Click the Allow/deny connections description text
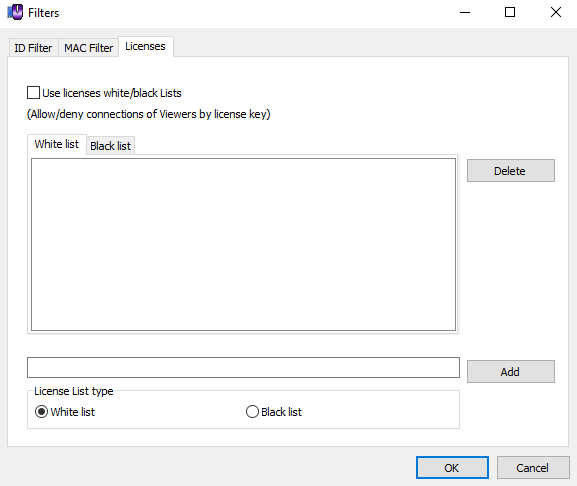 coord(149,114)
